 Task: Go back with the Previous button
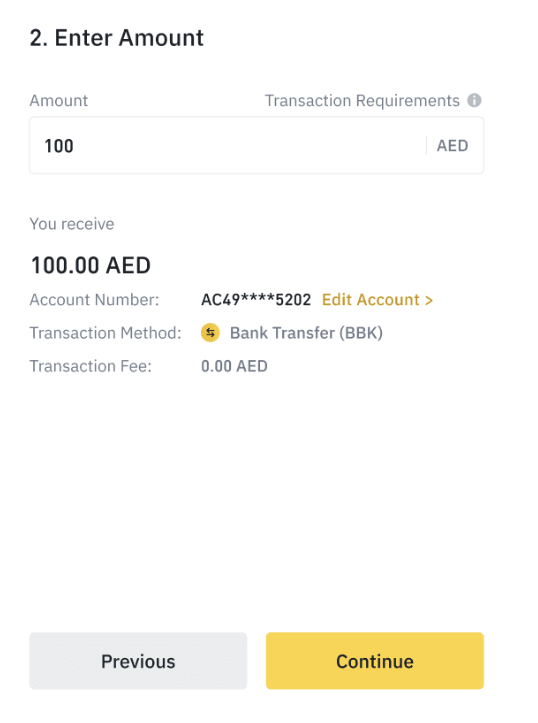tap(138, 661)
